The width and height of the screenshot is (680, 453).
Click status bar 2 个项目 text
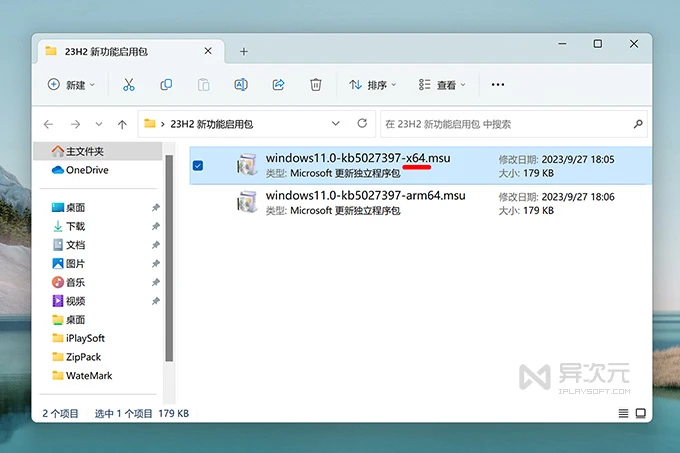pos(60,414)
